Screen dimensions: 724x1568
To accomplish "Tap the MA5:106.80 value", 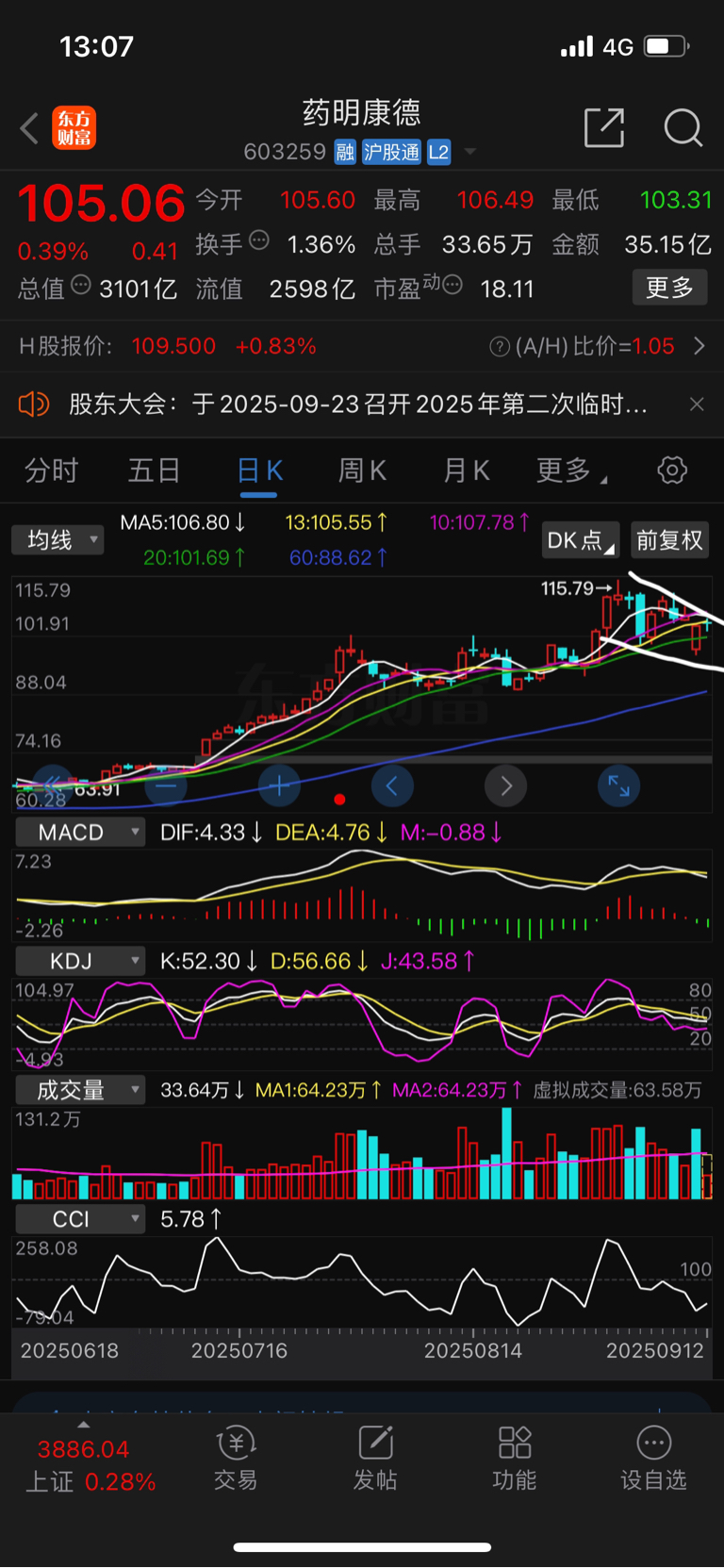I will (x=183, y=522).
